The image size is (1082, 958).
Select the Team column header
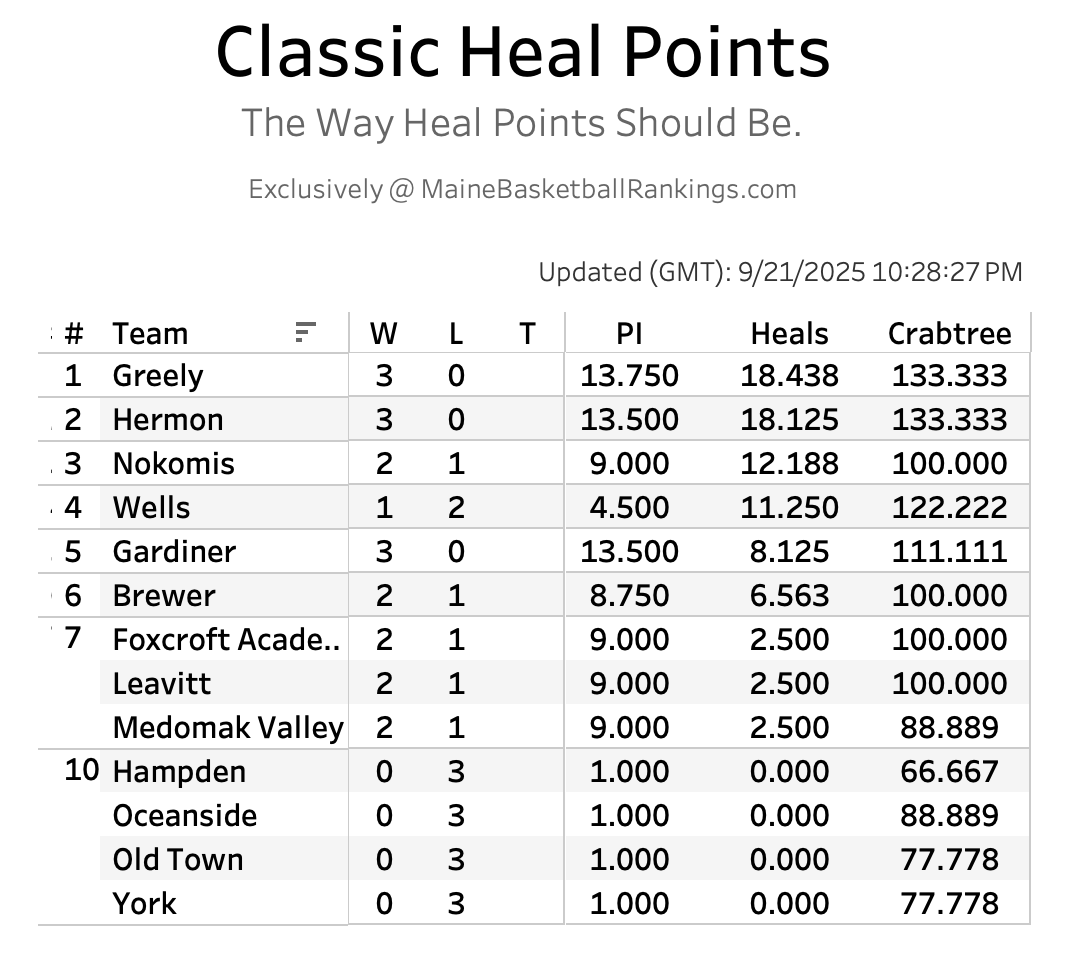tap(150, 333)
